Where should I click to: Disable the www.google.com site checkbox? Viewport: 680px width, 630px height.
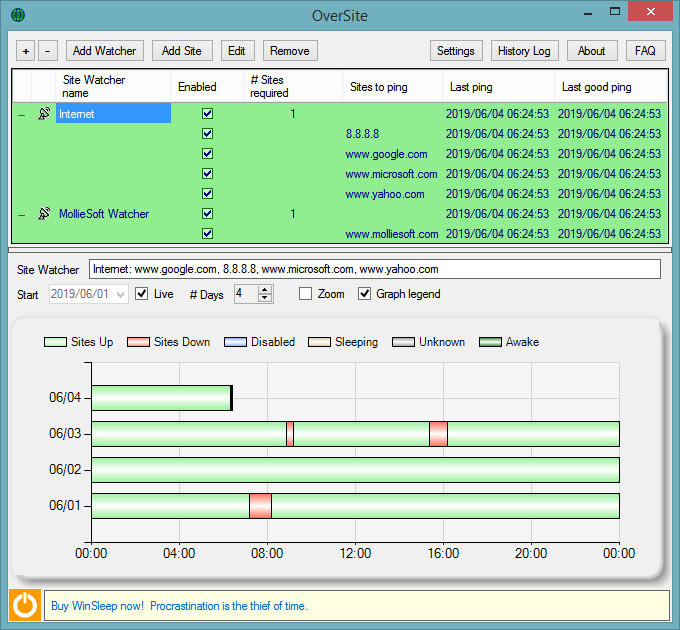(207, 153)
